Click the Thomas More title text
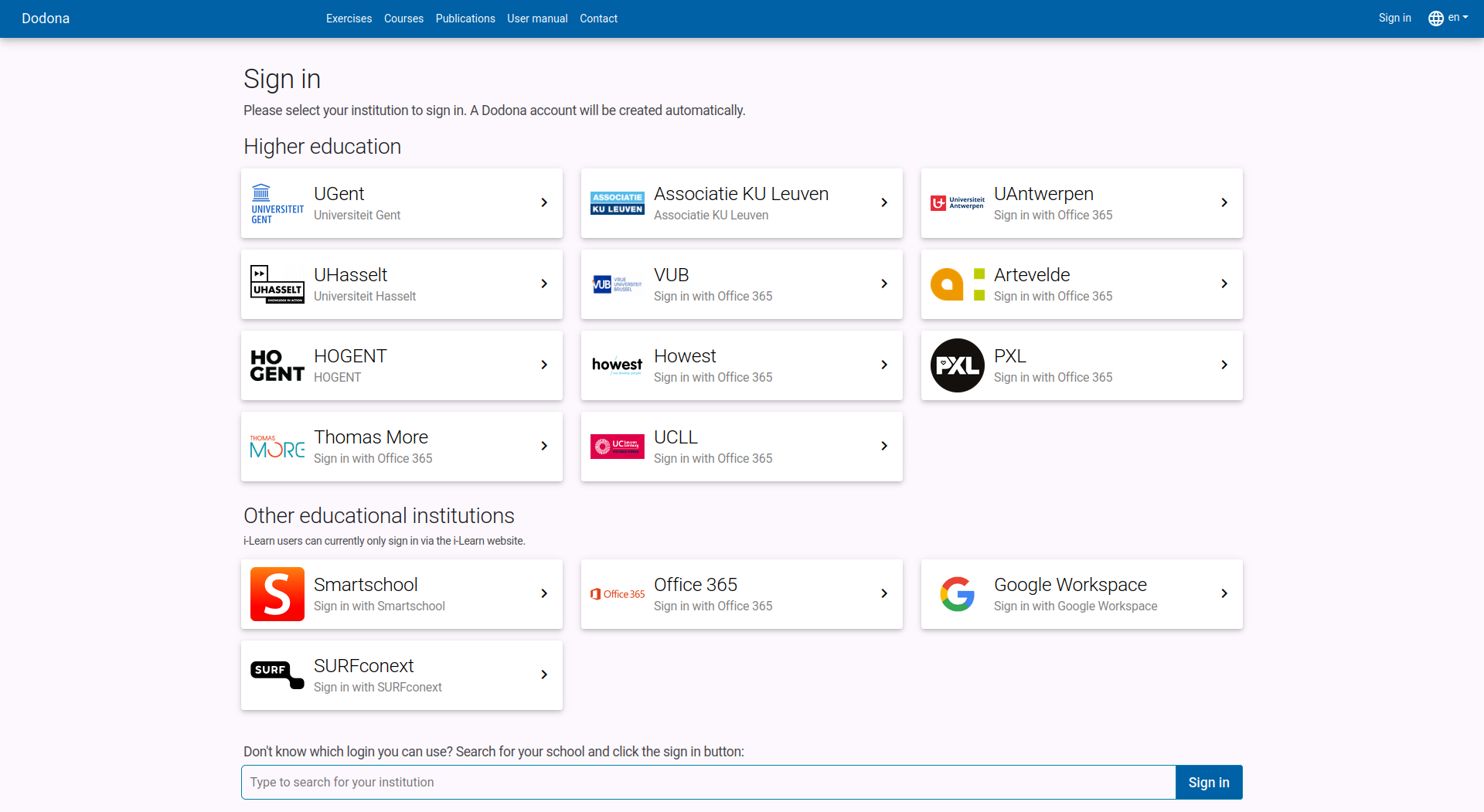The image size is (1484, 812). point(371,437)
